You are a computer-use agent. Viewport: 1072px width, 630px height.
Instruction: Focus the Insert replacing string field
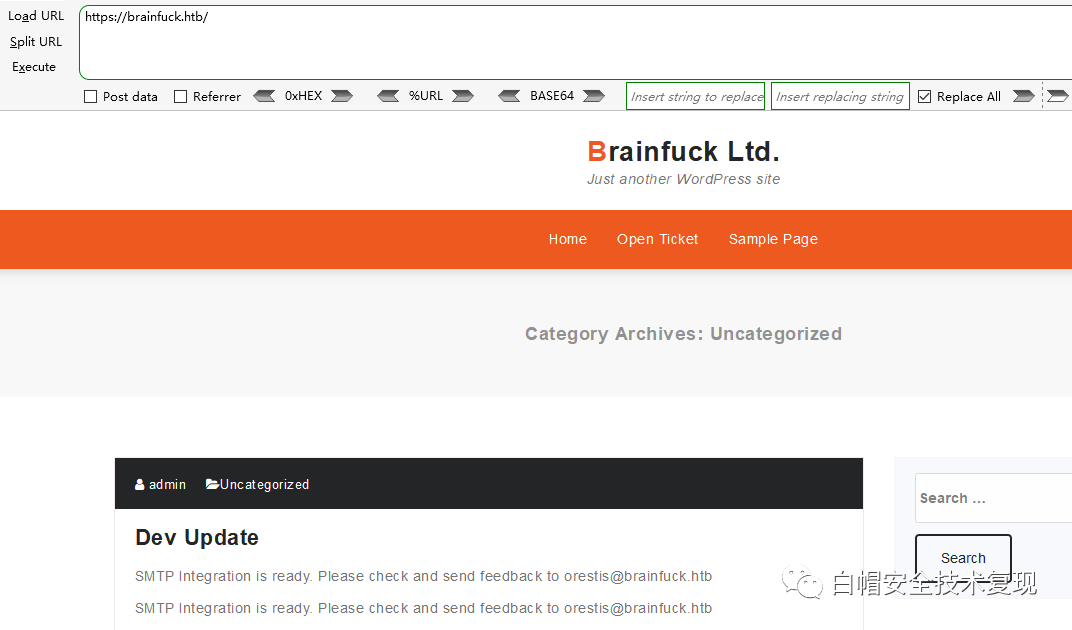click(x=840, y=96)
